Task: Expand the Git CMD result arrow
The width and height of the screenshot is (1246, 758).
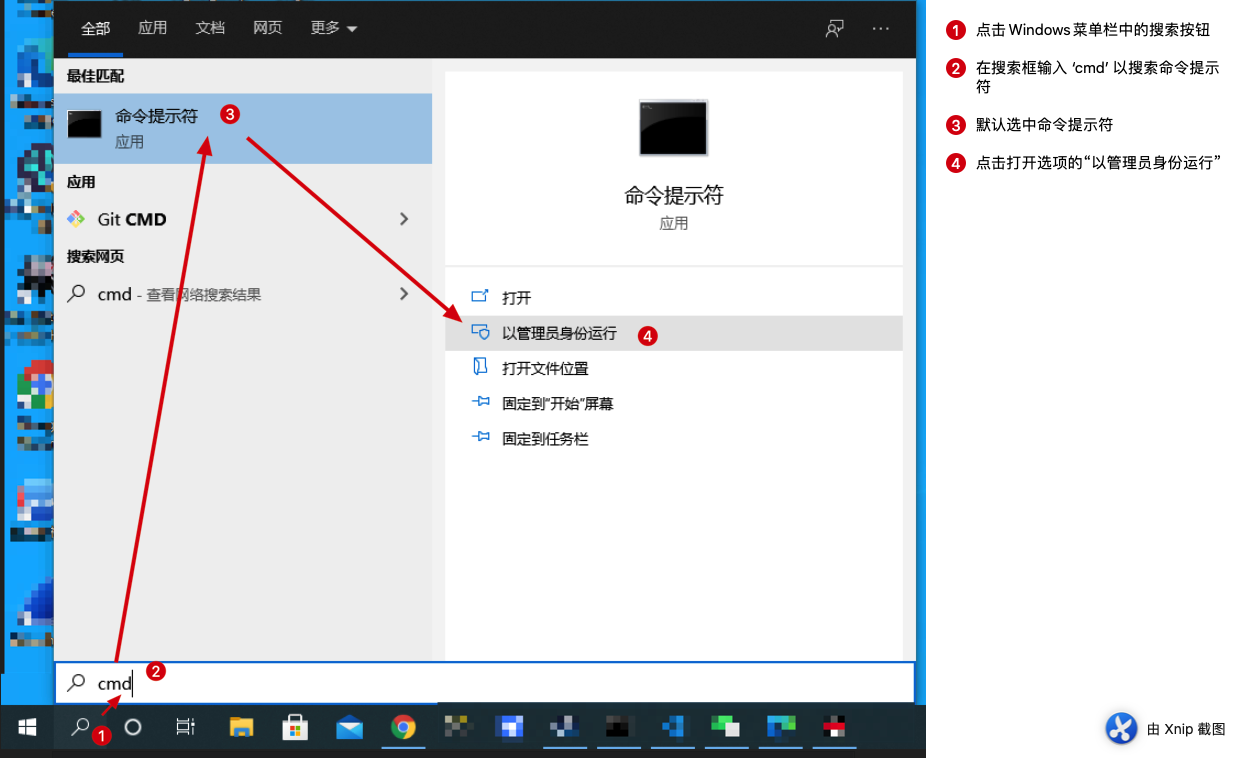Action: pos(404,219)
